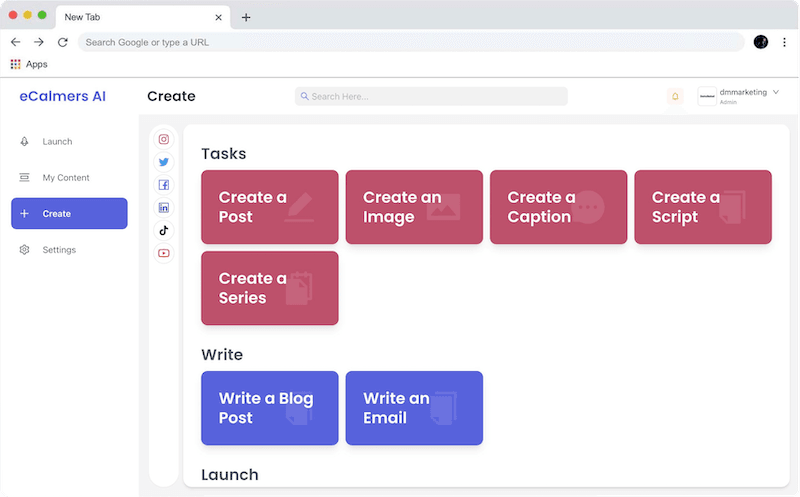Close the New Tab tab
Viewport: 800px width, 497px height.
pos(218,17)
